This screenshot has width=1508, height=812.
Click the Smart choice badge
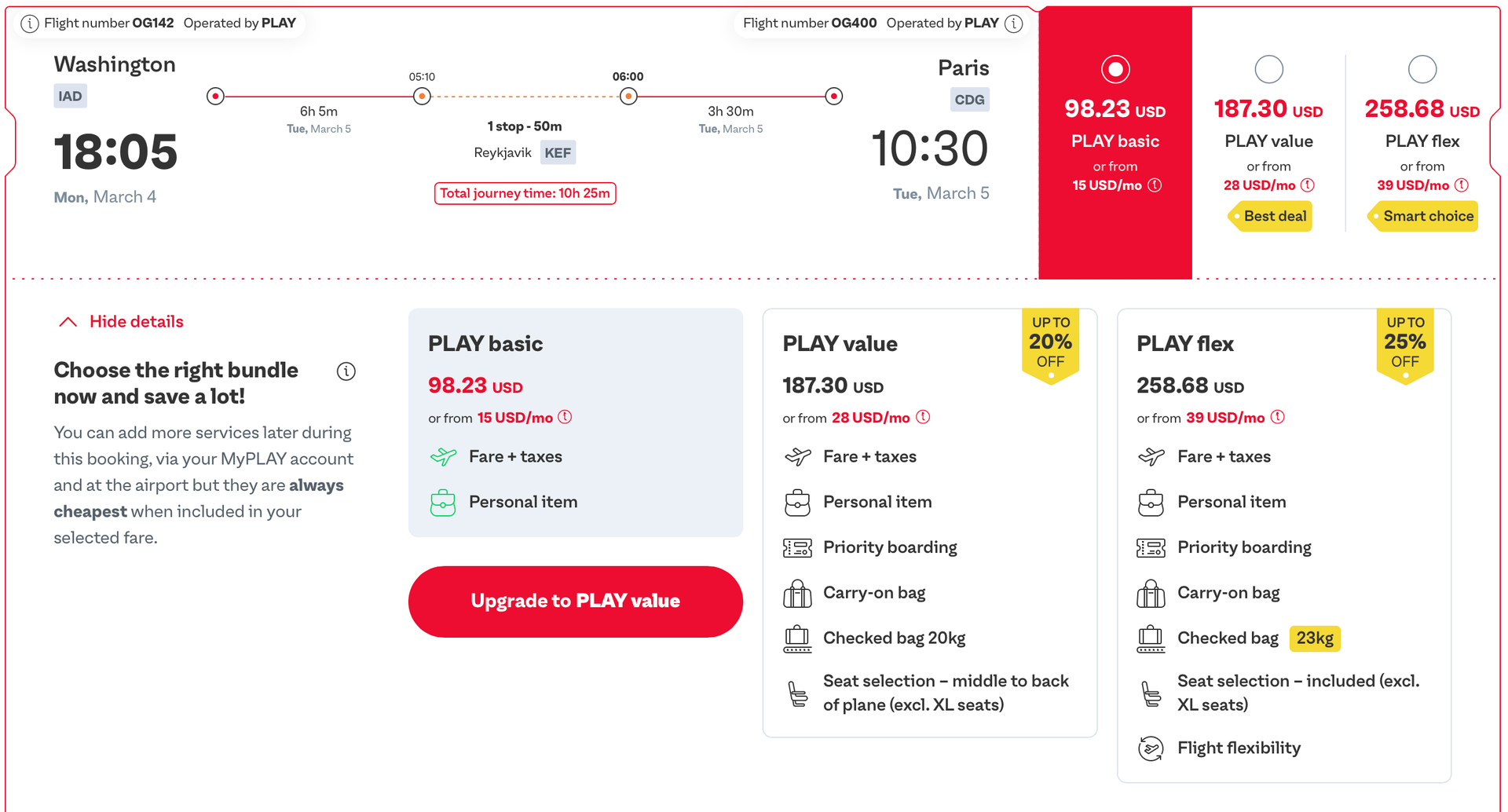pyautogui.click(x=1422, y=216)
